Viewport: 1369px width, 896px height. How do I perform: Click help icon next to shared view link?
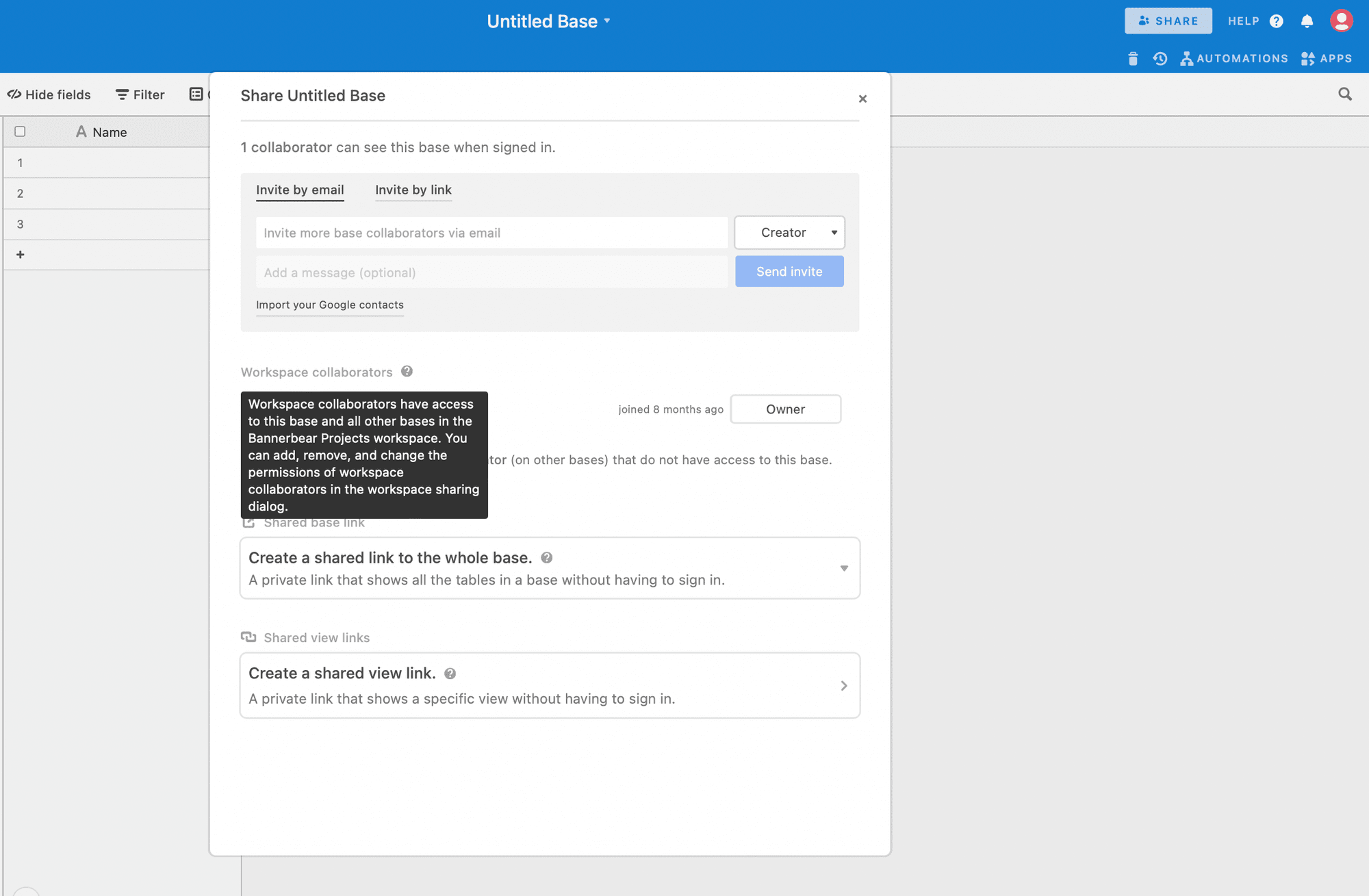450,674
